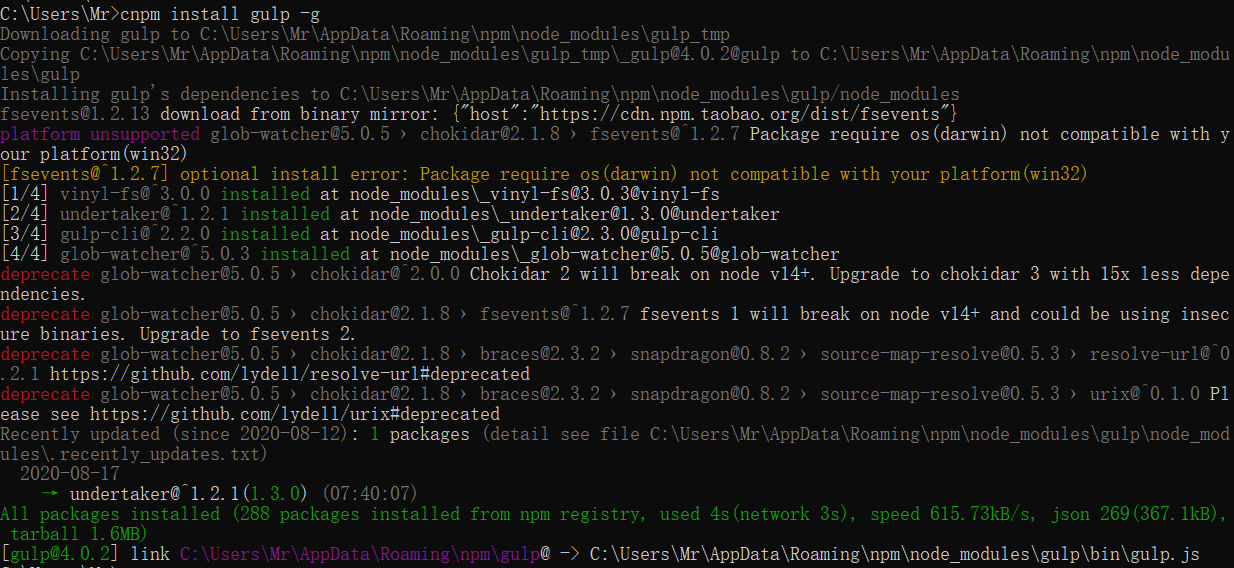This screenshot has width=1234, height=568.
Task: Click the date '2020-08-17'
Action: click(x=70, y=474)
